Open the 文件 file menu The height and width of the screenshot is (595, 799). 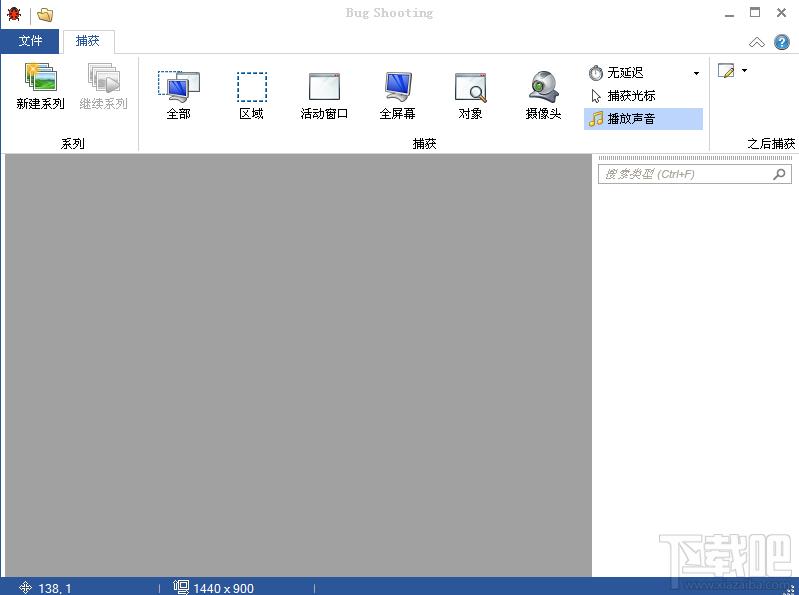pos(30,41)
